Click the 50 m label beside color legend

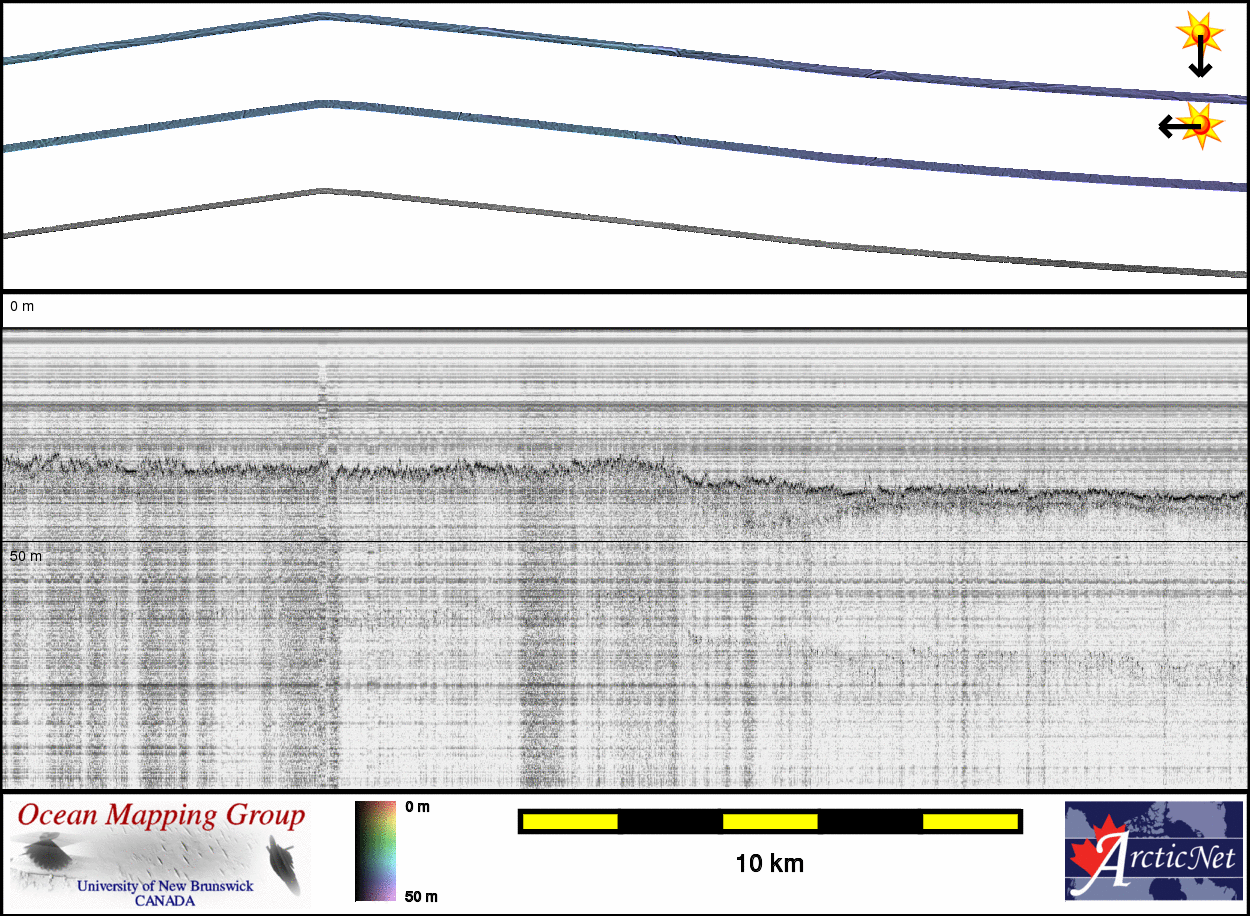420,896
